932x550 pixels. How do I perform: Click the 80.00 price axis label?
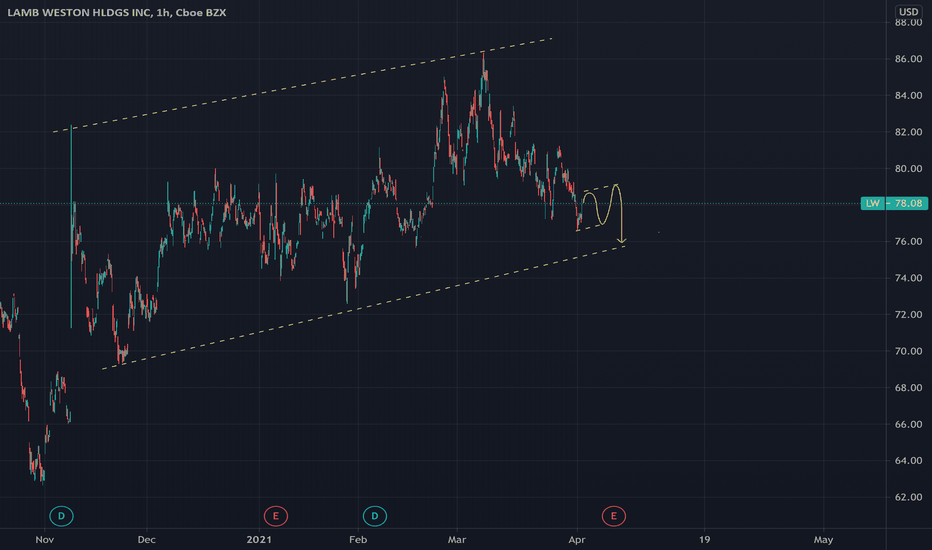908,168
